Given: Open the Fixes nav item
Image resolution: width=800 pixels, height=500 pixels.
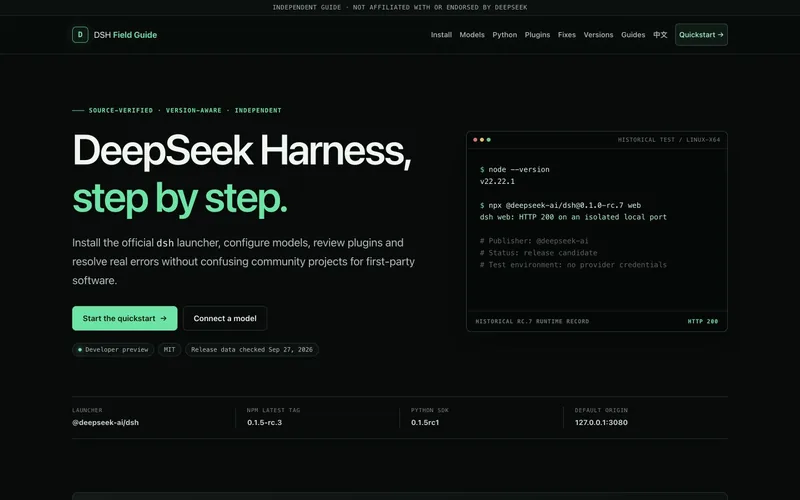Looking at the screenshot, I should (x=567, y=35).
